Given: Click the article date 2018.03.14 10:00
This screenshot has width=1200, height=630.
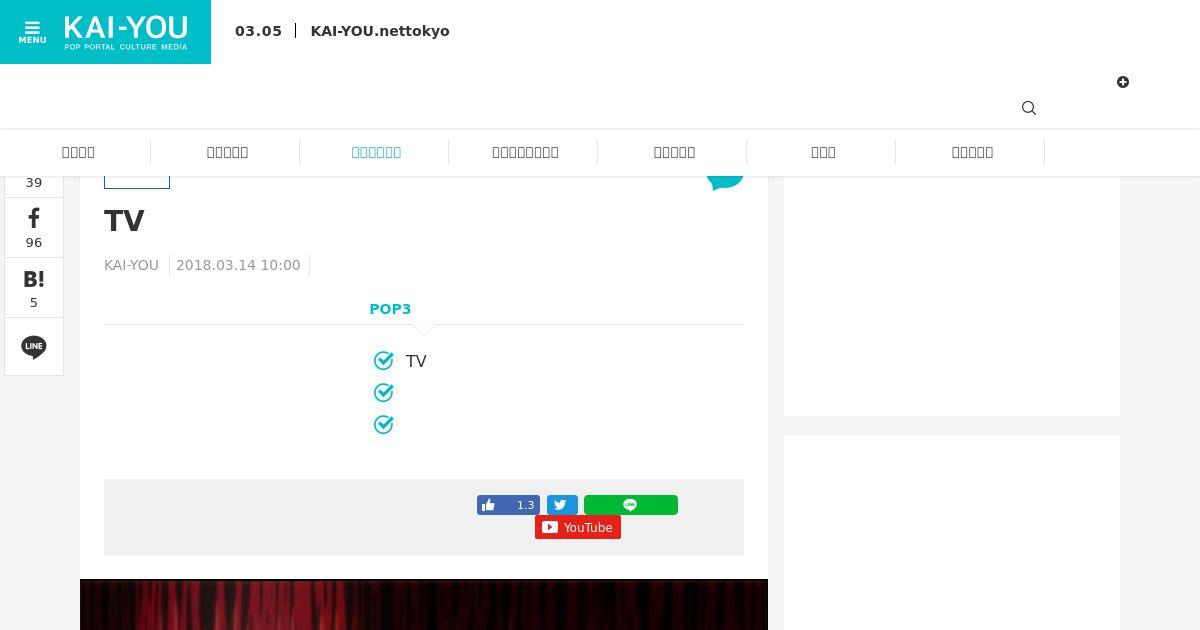Looking at the screenshot, I should [238, 265].
